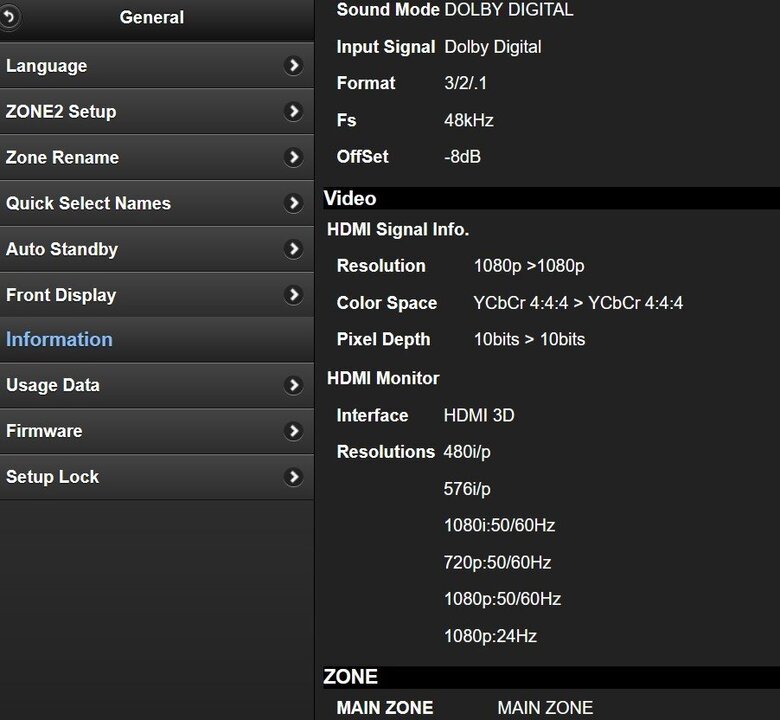Click the Input Signal Dolby Digital value
The image size is (780, 720).
click(492, 47)
